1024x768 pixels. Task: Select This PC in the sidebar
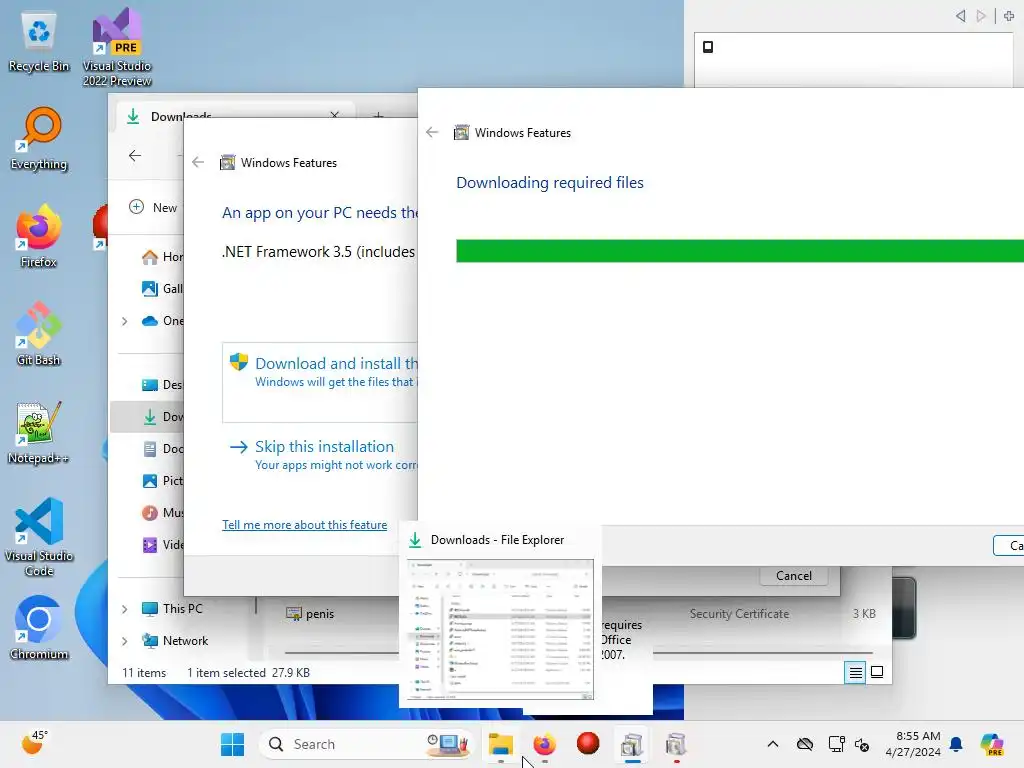[x=173, y=609]
